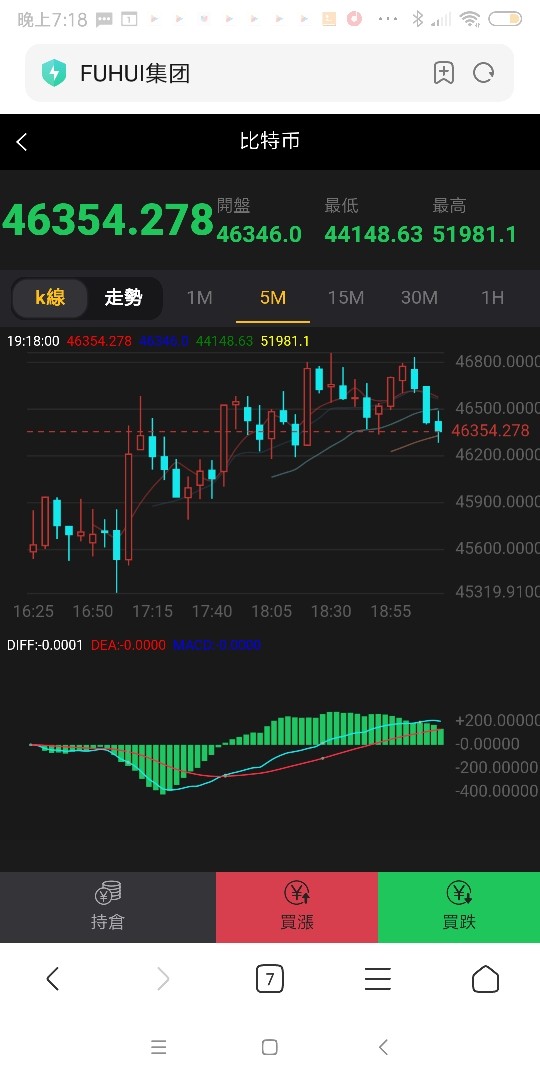This screenshot has width=540, height=1080.
Task: Tap the back arrow beside 比特币 title
Action: pyautogui.click(x=22, y=142)
